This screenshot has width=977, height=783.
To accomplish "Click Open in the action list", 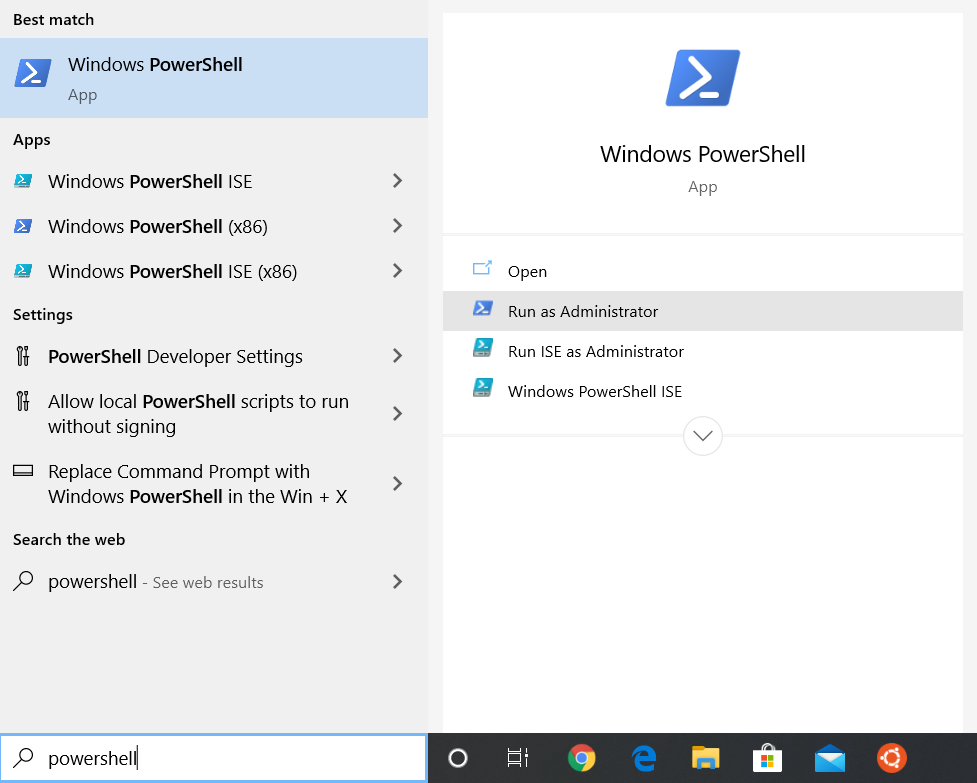I will 527,271.
